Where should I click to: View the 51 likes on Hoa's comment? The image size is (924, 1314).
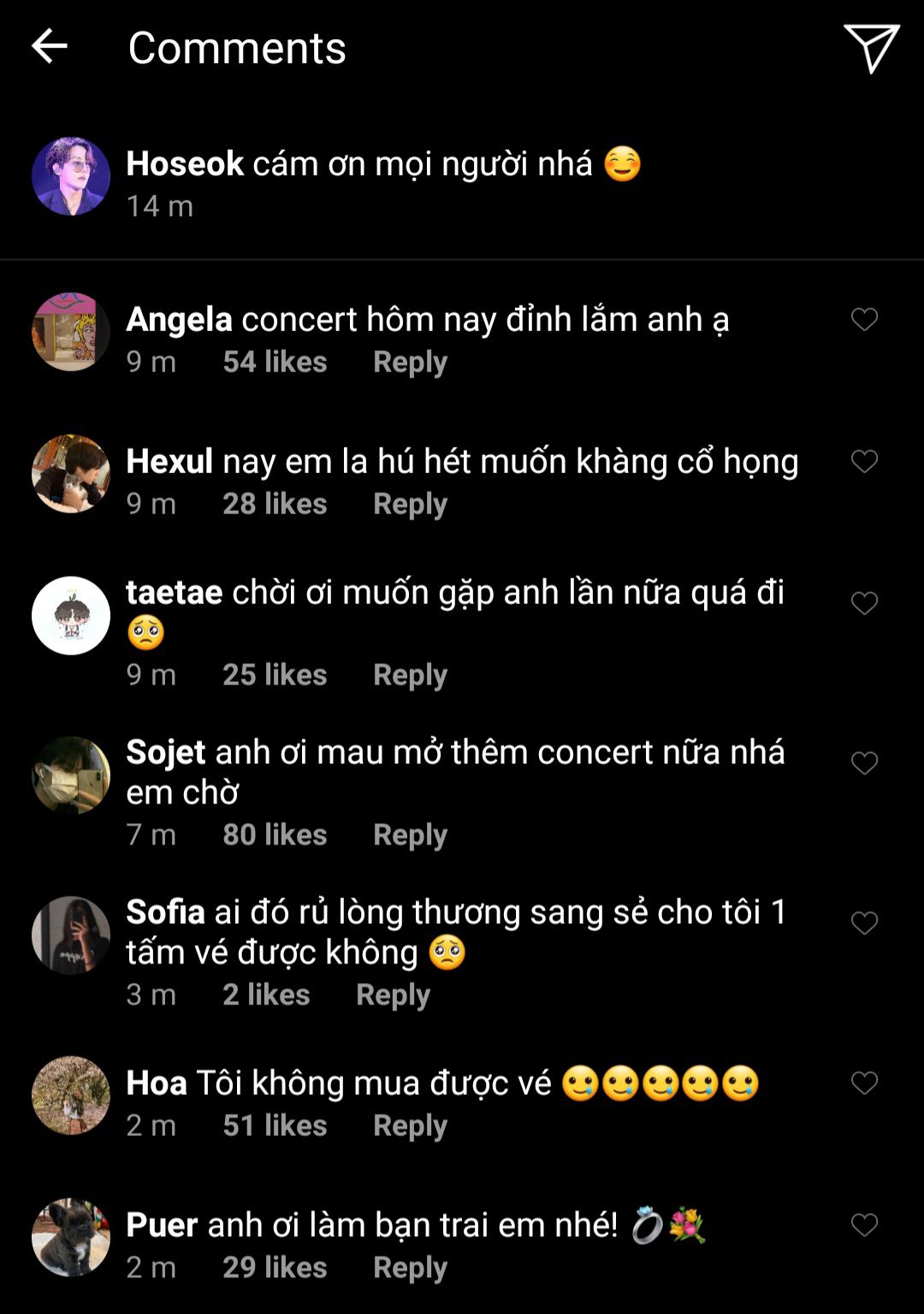point(275,1126)
